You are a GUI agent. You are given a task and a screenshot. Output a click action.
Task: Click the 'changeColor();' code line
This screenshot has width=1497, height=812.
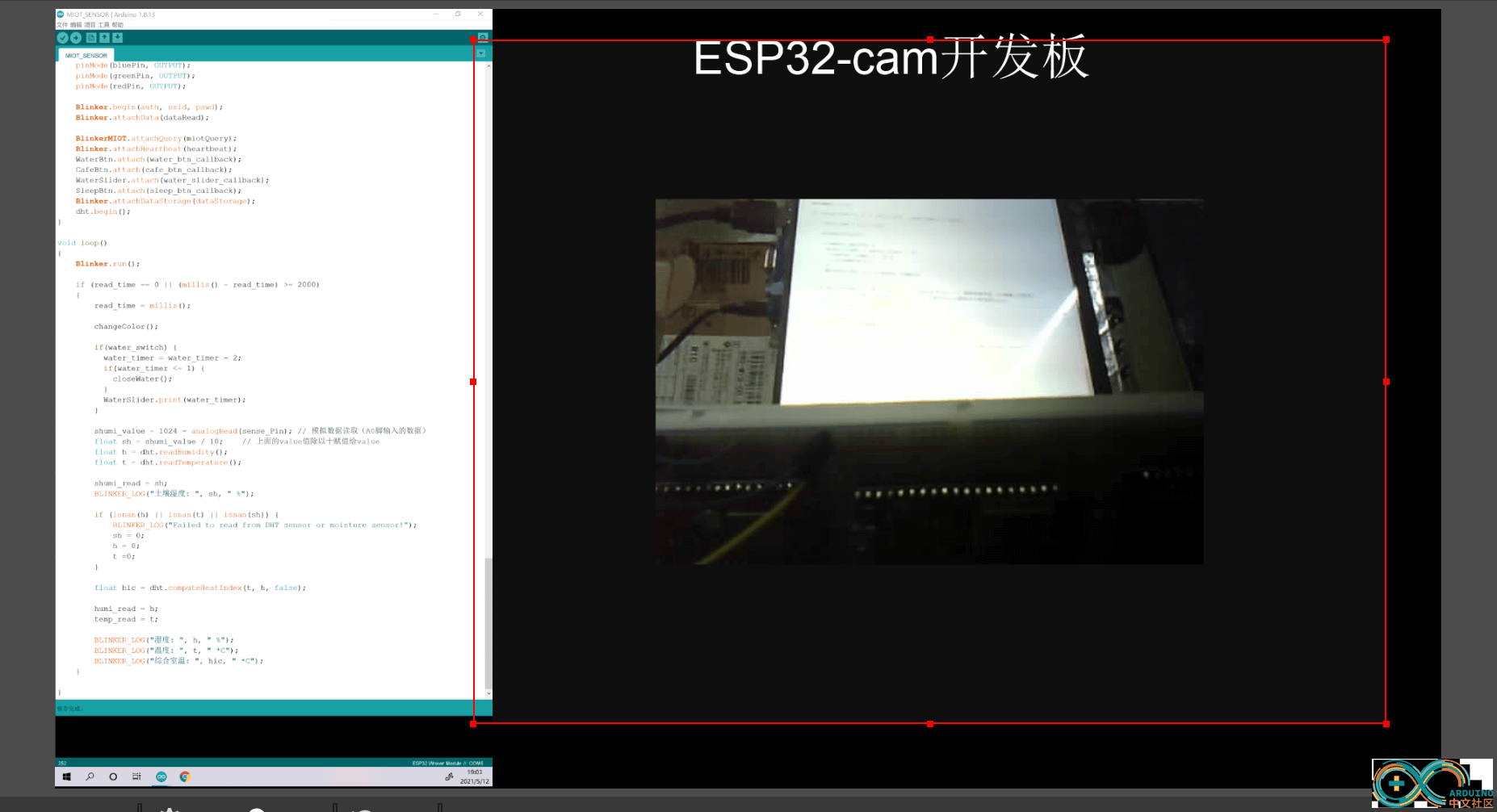[126, 327]
